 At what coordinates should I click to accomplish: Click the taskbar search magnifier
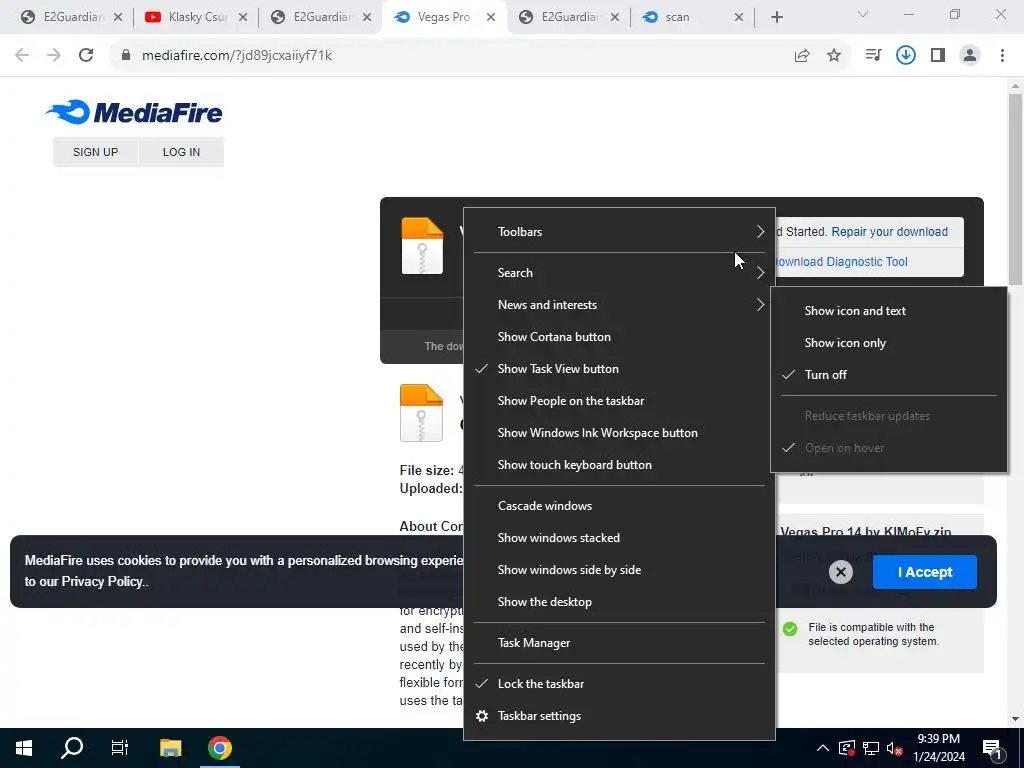[72, 748]
